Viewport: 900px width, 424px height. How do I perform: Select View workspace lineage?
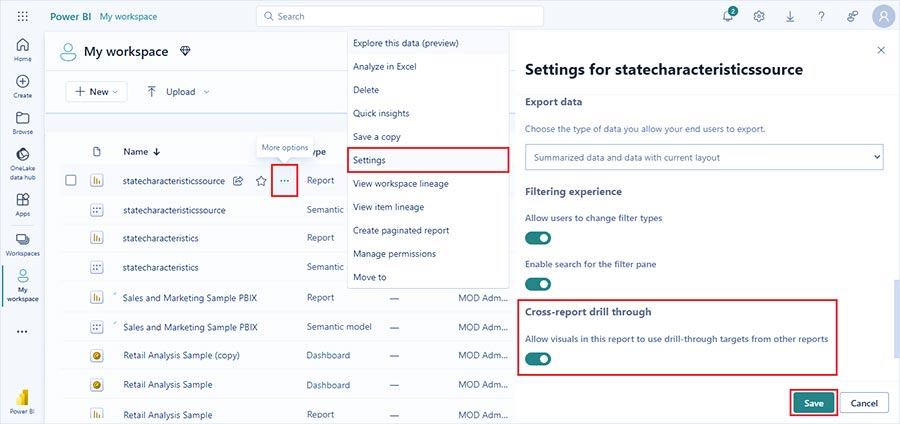coord(428,184)
